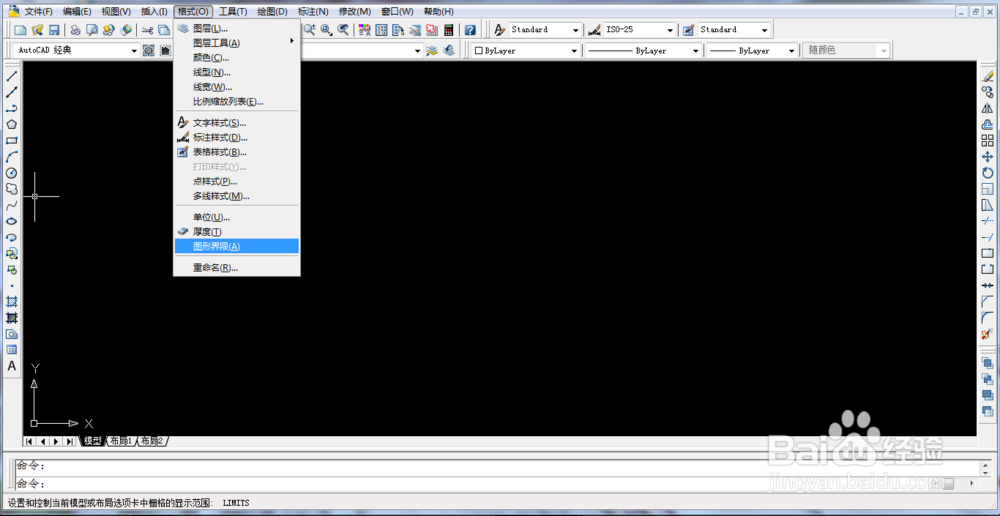The height and width of the screenshot is (516, 1000).
Task: Open the 文件(F) menu
Action: (38, 11)
